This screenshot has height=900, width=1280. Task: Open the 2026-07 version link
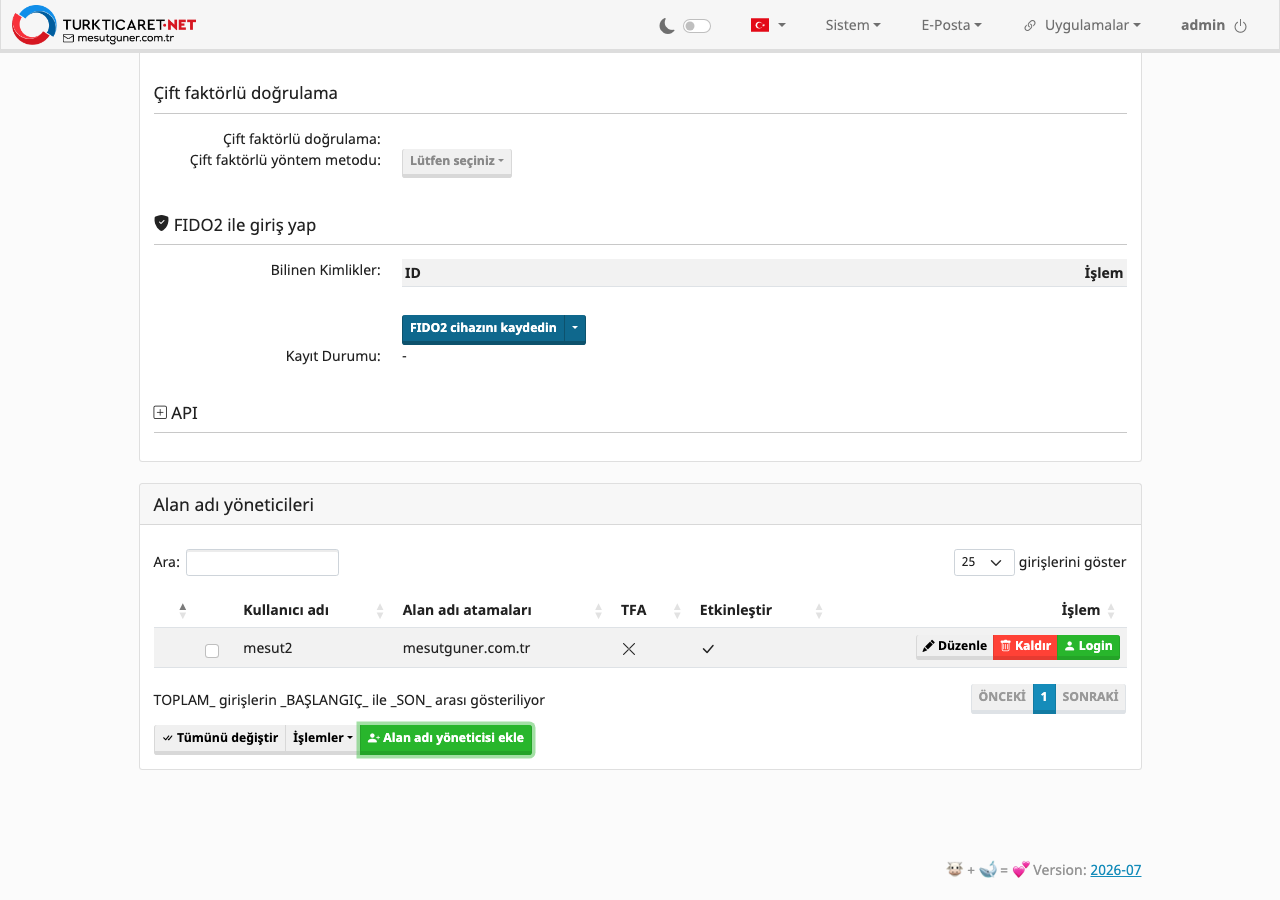click(x=1116, y=870)
